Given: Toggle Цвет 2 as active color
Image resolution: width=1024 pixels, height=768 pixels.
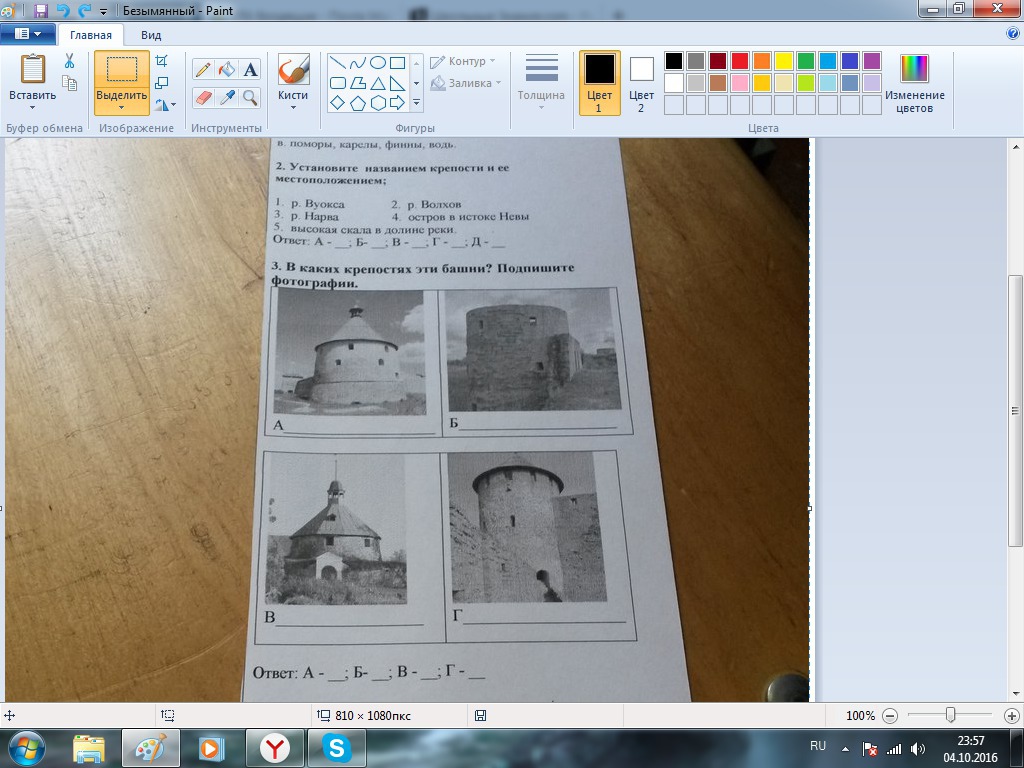Looking at the screenshot, I should pyautogui.click(x=641, y=82).
